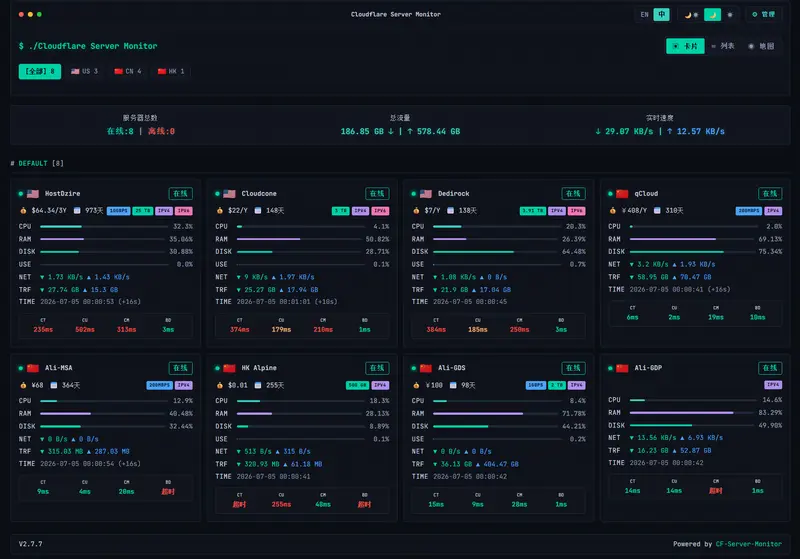
Task: Click calendar icon beside 98天
Action: point(453,386)
